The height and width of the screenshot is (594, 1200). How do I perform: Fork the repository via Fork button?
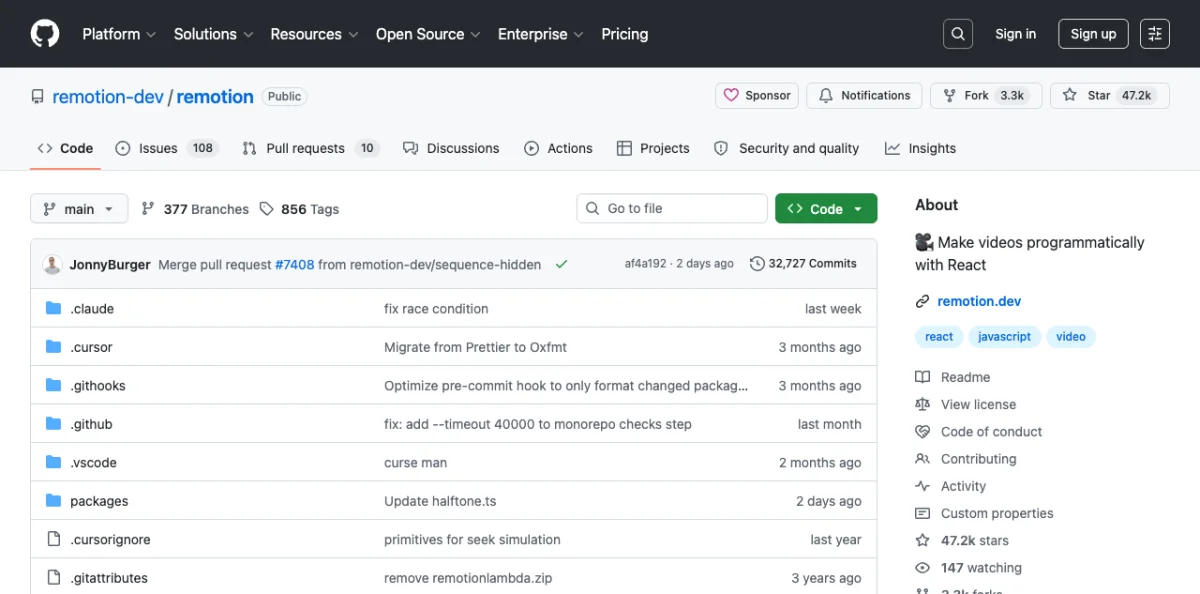click(x=986, y=96)
